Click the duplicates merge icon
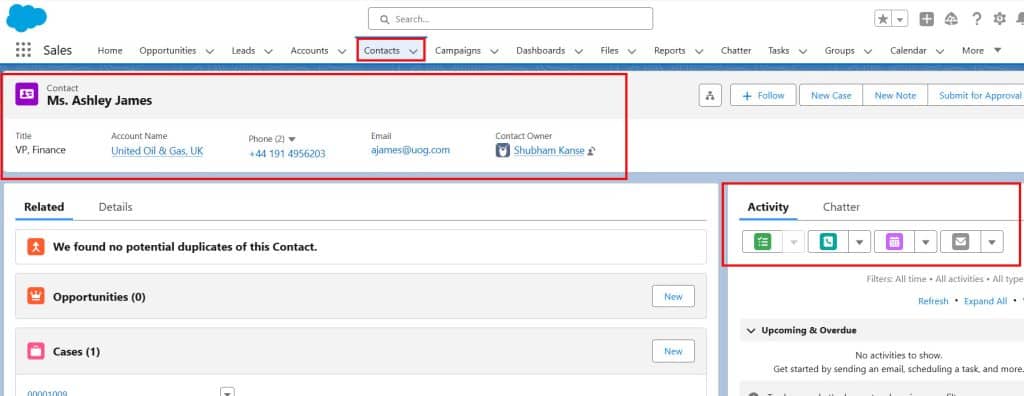Screen dimensions: 1024x396 click(35, 247)
